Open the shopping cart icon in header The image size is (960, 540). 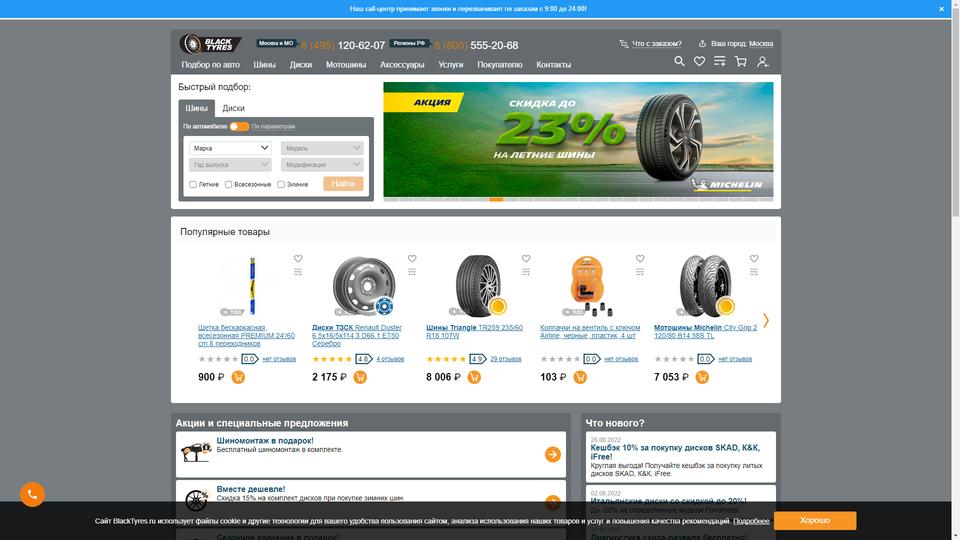(741, 61)
